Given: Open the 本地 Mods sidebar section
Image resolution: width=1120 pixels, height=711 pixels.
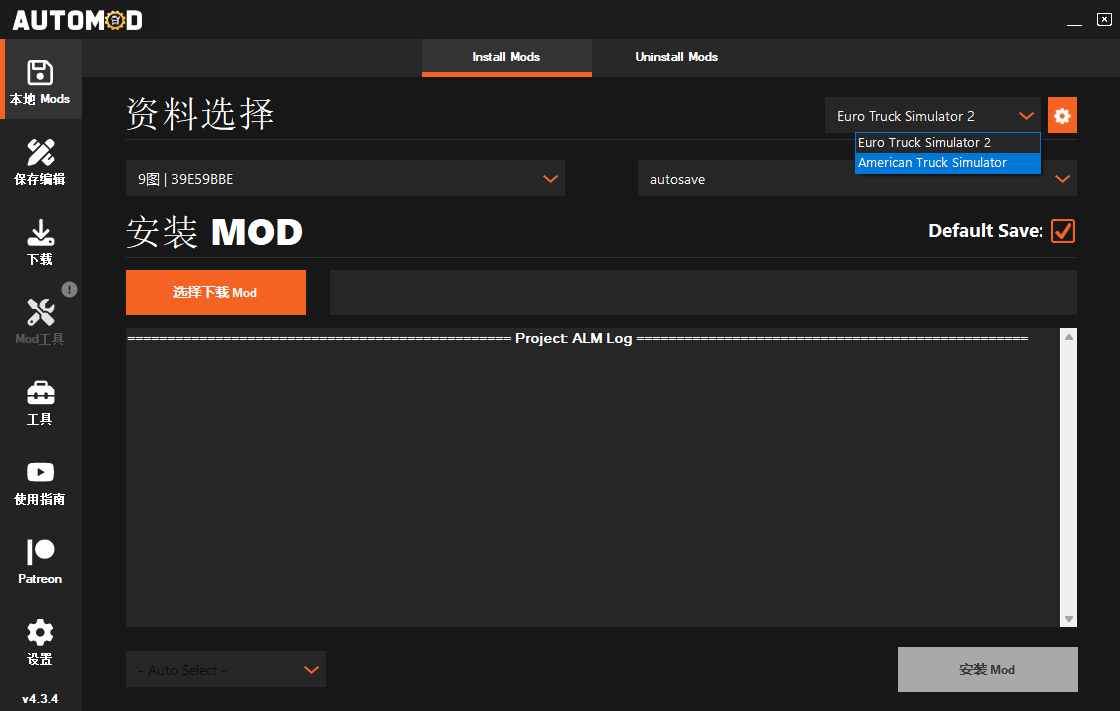Looking at the screenshot, I should [40, 79].
